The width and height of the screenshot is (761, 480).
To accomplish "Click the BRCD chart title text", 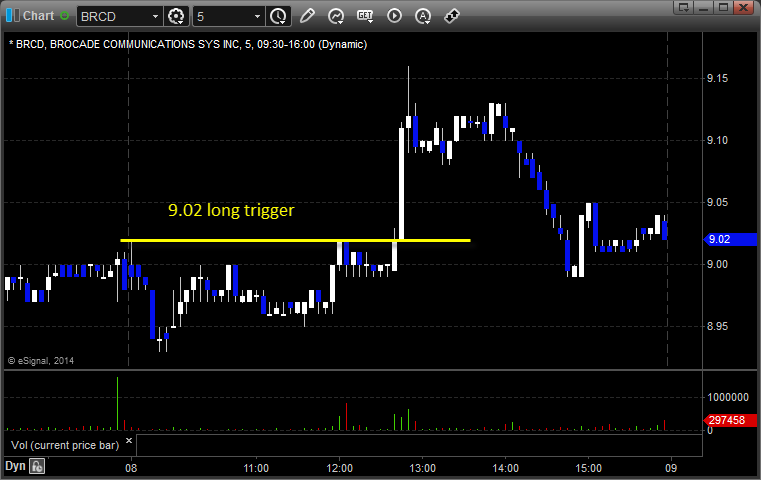I will 188,45.
